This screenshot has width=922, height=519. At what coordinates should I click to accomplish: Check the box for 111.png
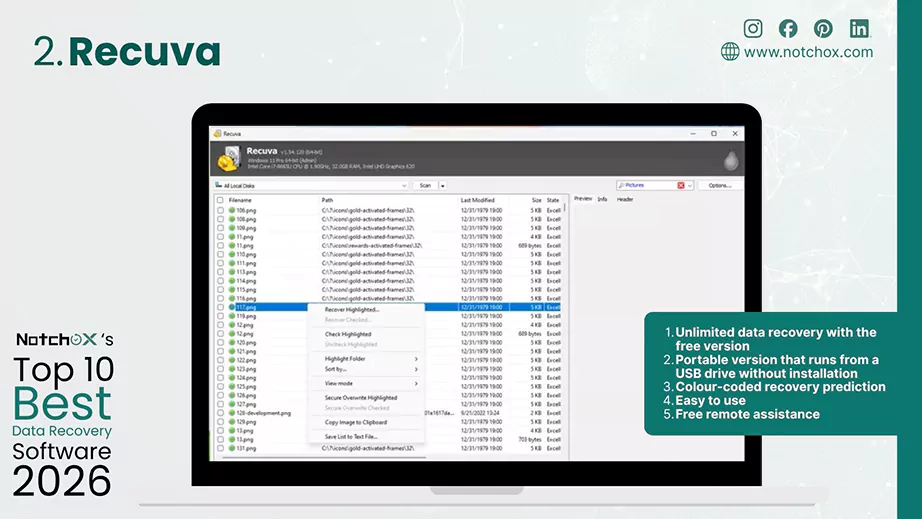[x=221, y=263]
